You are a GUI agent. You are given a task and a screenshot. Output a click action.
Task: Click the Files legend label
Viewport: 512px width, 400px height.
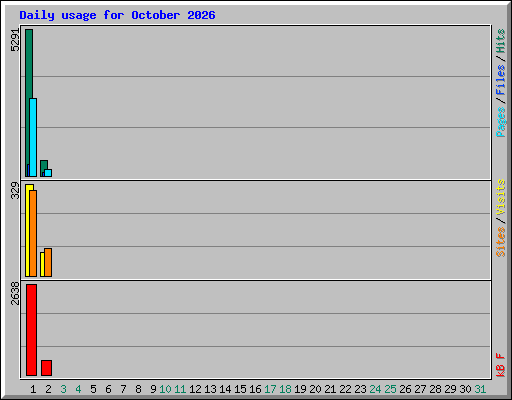500,80
